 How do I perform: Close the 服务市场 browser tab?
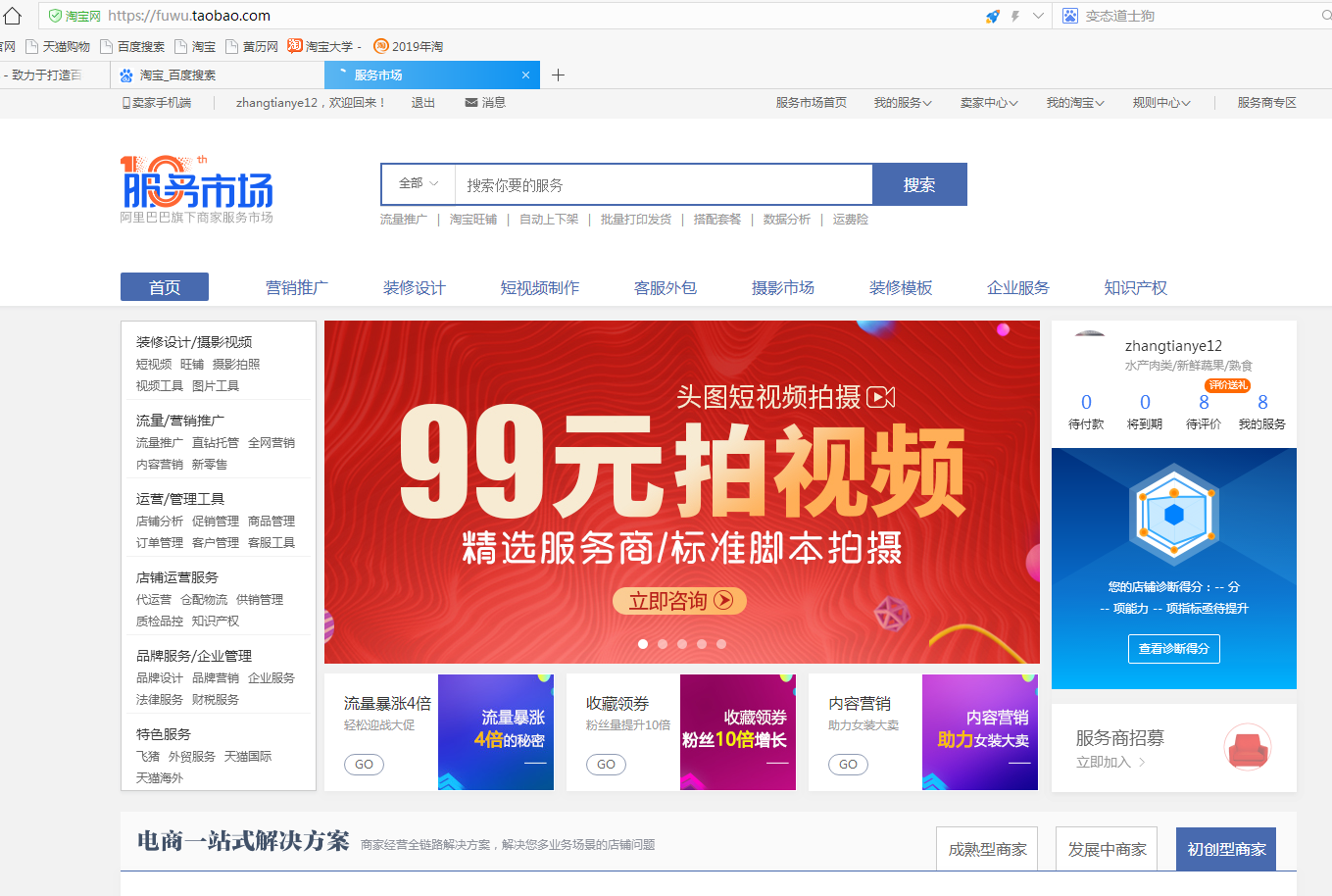[x=525, y=75]
